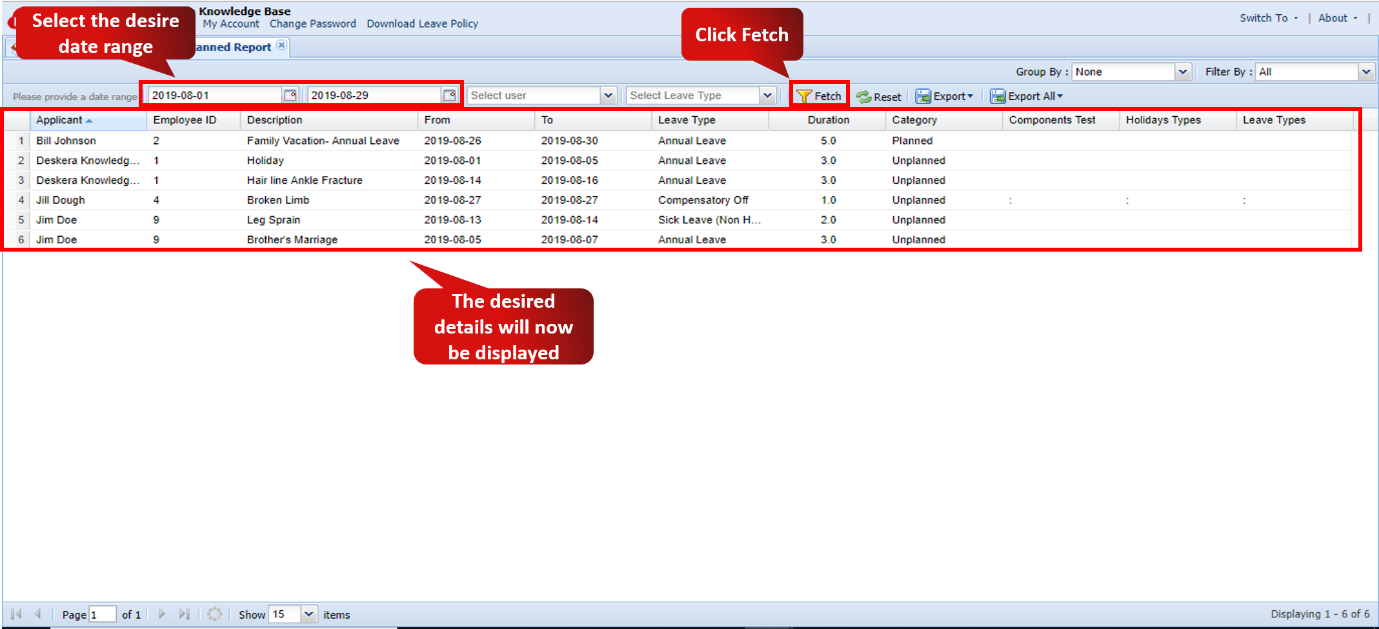
Task: Sort the table by the Applicant column
Action: (62, 119)
